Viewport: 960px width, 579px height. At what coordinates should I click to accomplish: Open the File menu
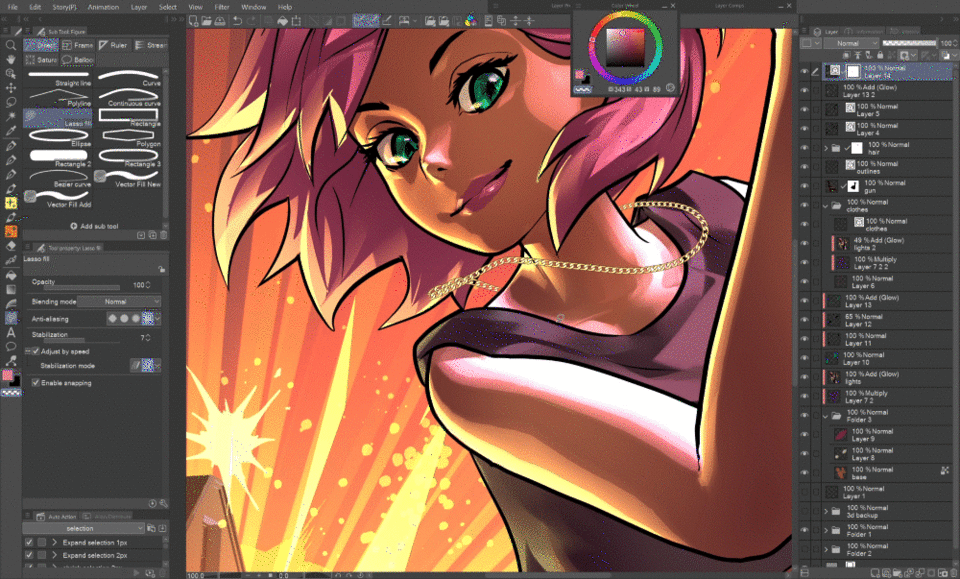coord(12,7)
